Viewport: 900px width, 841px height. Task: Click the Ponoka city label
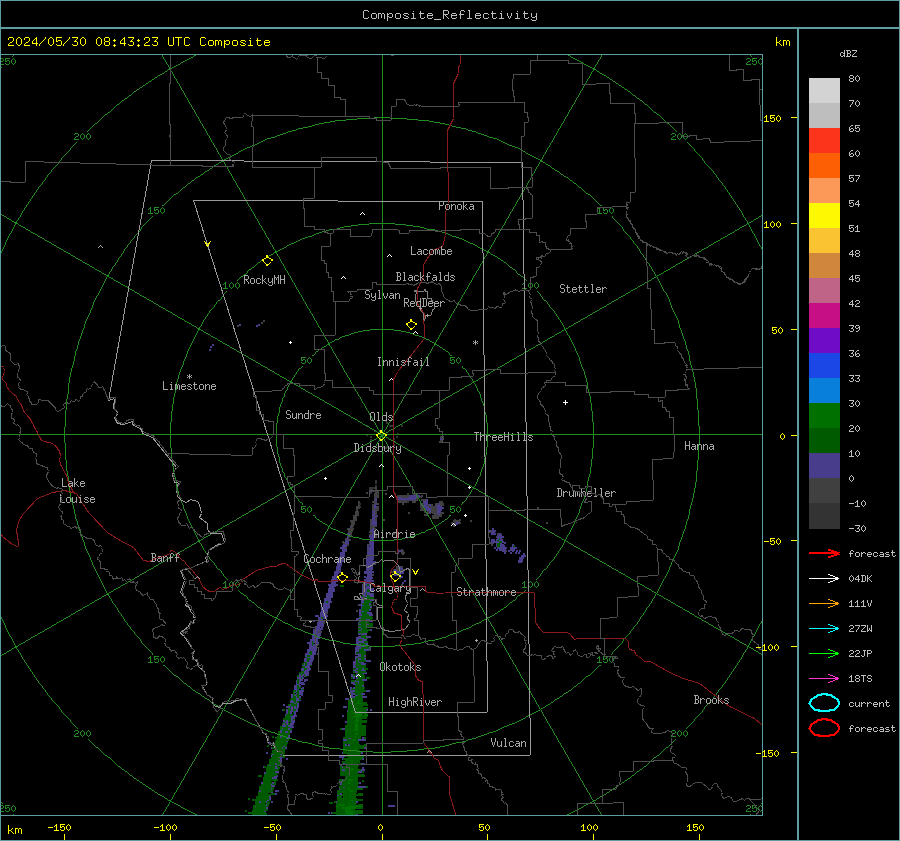pos(456,206)
